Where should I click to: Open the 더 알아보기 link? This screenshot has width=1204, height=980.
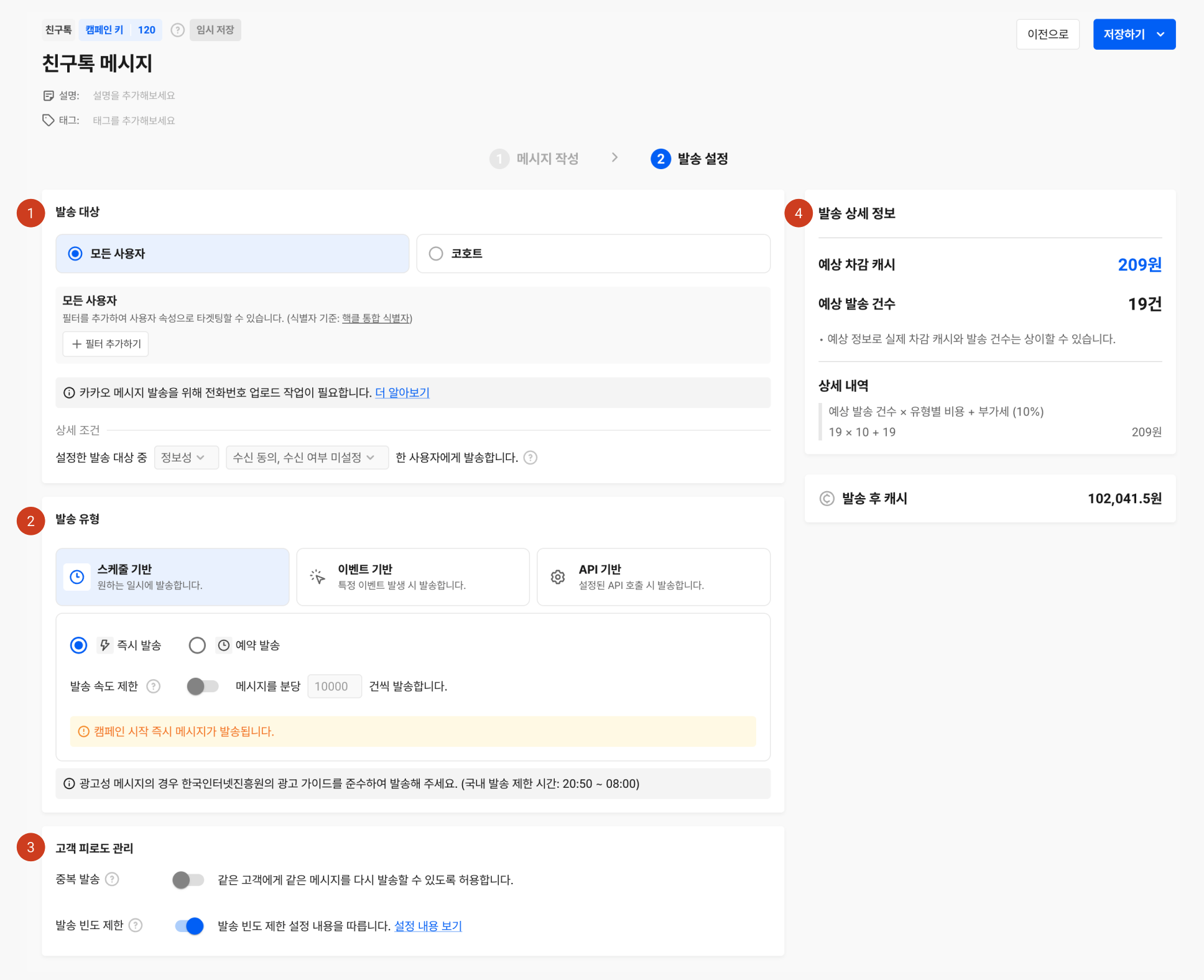coord(402,392)
